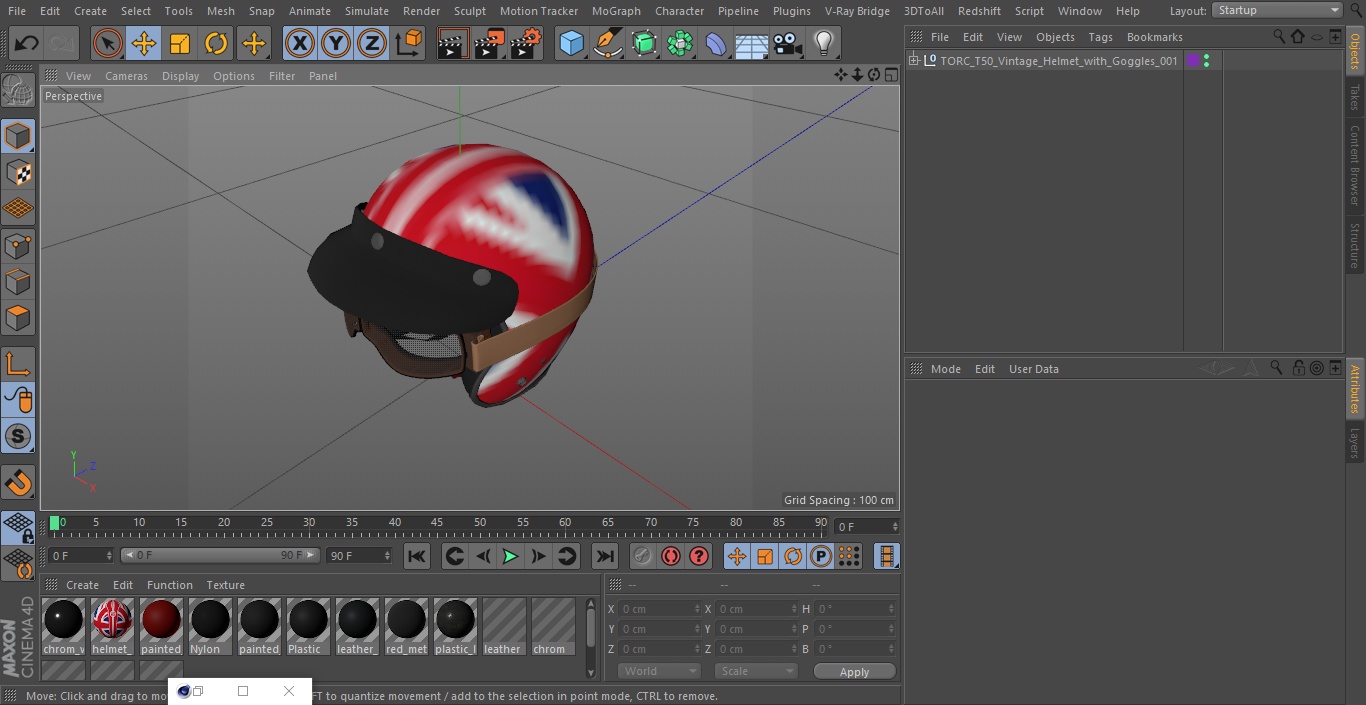Screen dimensions: 1366x705
Task: Switch to Texture mode in left toolbar
Action: tap(18, 173)
